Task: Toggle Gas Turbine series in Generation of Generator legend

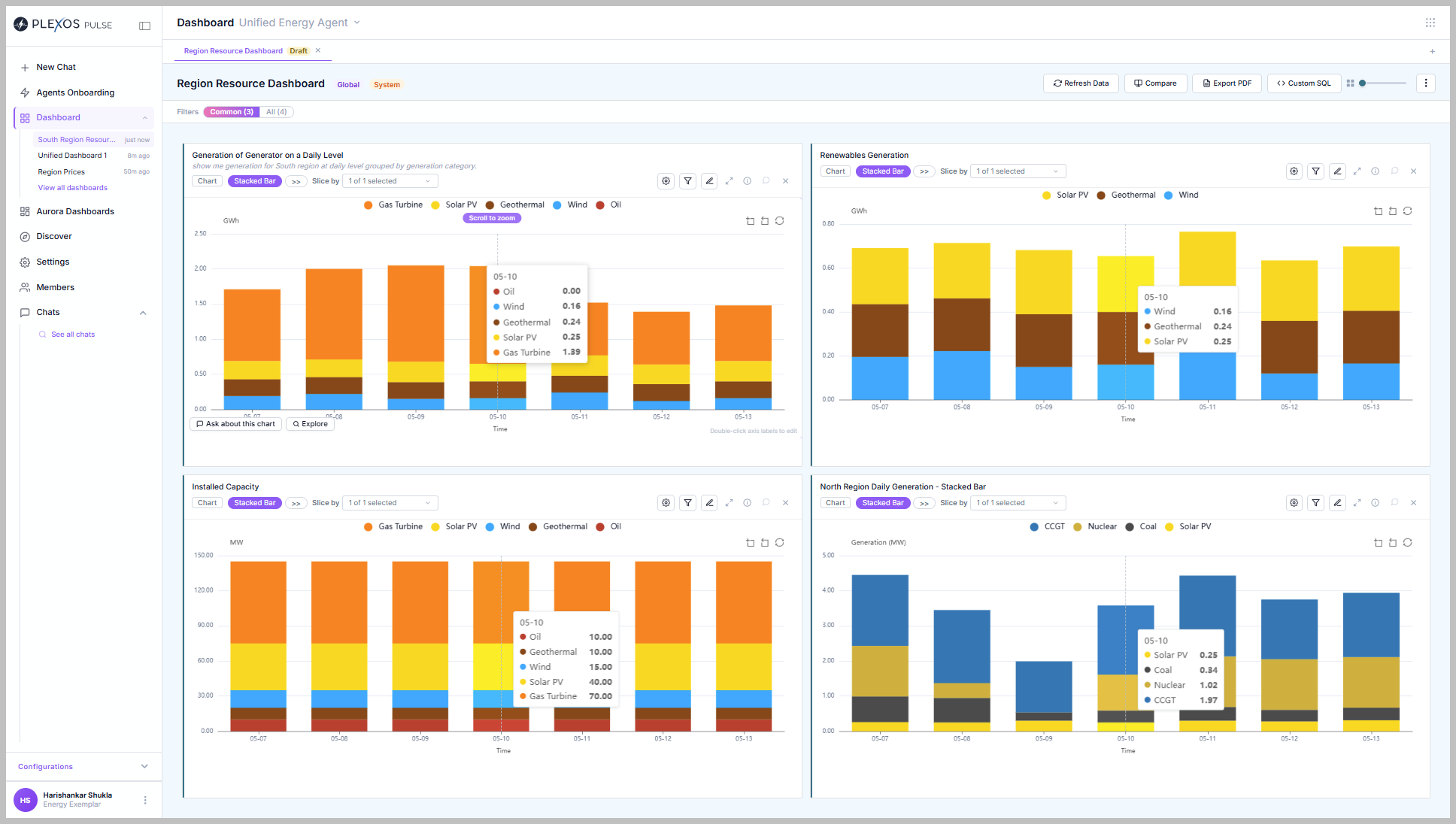Action: pyautogui.click(x=393, y=205)
